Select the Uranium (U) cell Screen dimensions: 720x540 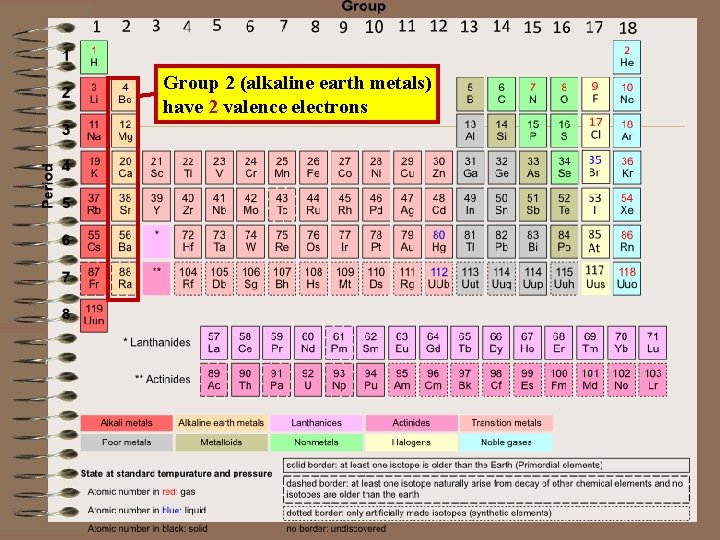(308, 380)
